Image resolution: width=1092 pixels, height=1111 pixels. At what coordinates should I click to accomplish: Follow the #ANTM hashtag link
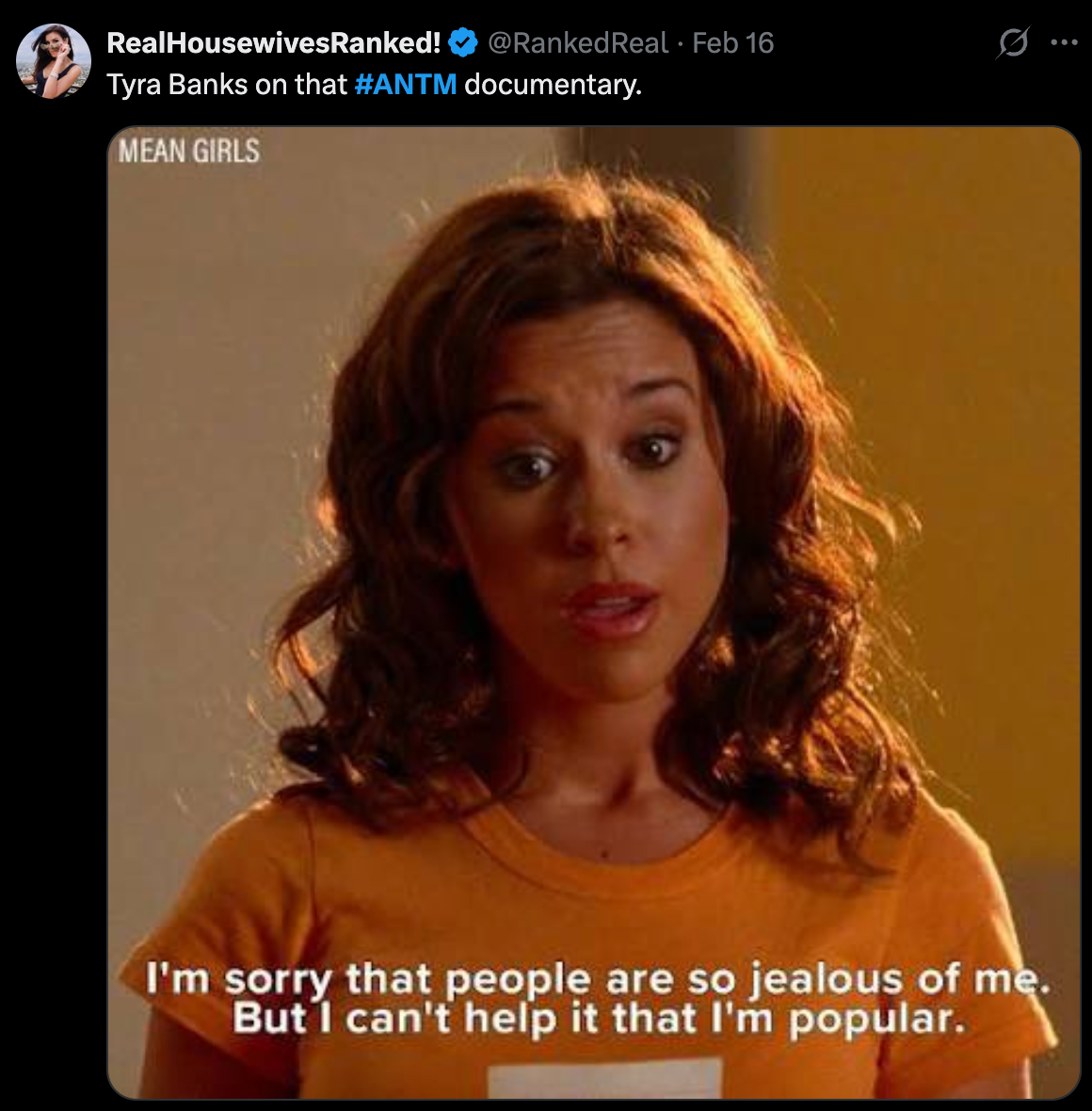click(x=406, y=85)
